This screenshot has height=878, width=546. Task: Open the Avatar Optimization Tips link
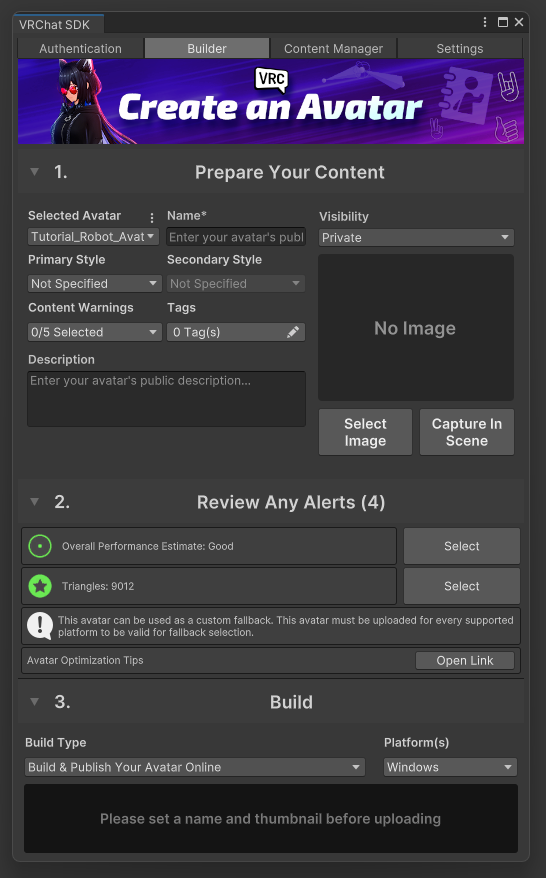click(x=465, y=660)
